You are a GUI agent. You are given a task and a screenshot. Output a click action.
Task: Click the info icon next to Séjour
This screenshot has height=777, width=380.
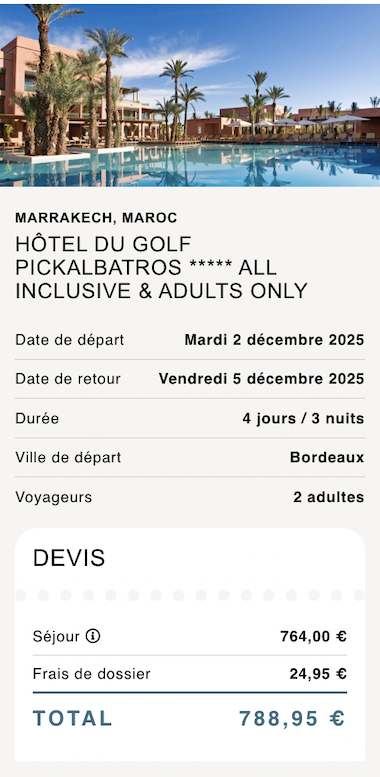[93, 636]
